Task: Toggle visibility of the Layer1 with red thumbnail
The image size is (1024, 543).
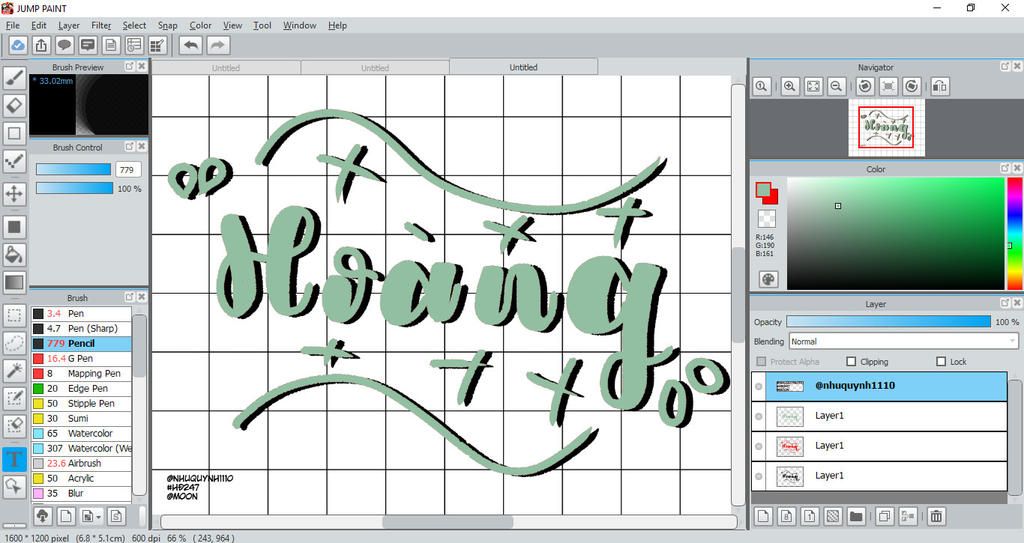Action: pos(758,446)
